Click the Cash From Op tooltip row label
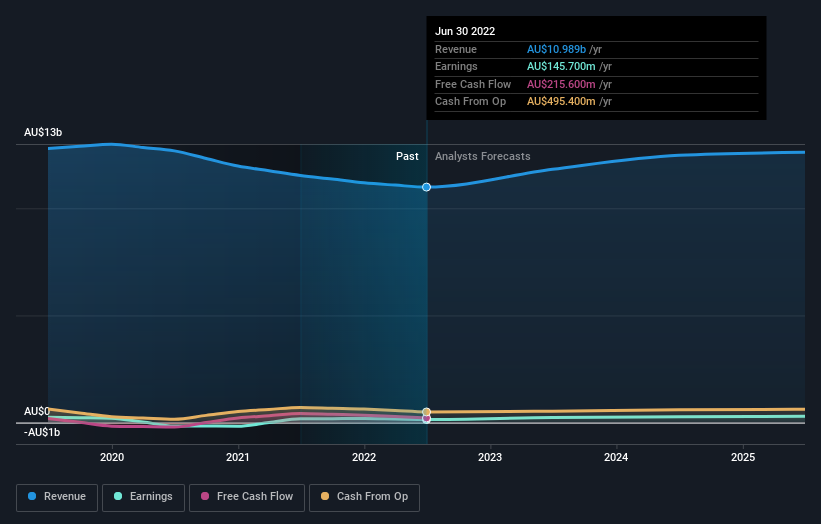821x524 pixels. pyautogui.click(x=470, y=102)
